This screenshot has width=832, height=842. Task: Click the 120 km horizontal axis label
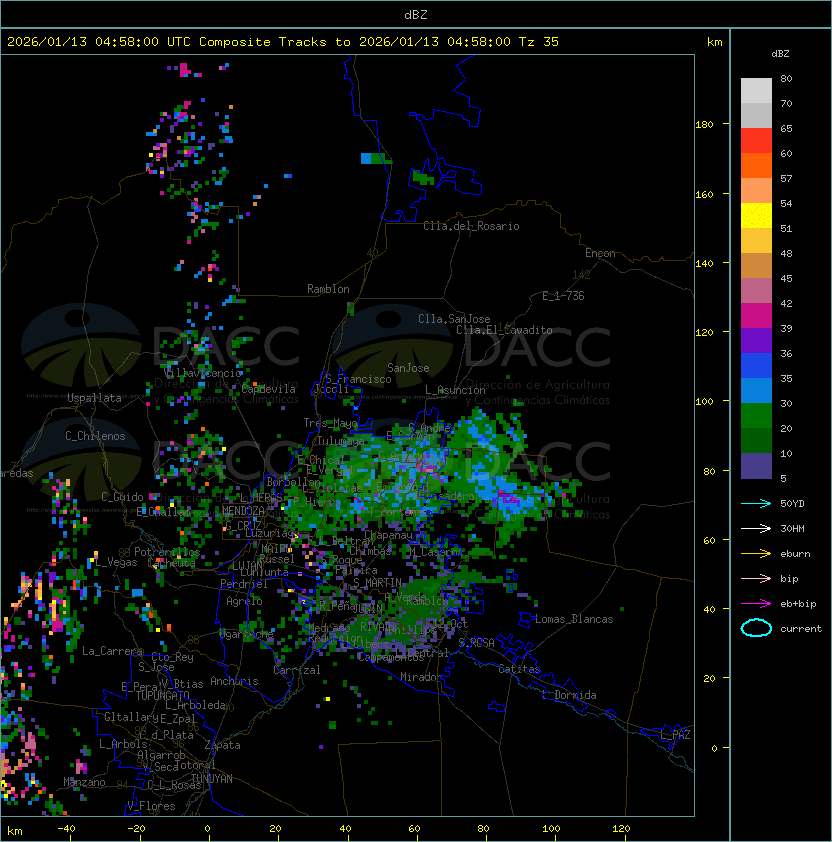[621, 829]
